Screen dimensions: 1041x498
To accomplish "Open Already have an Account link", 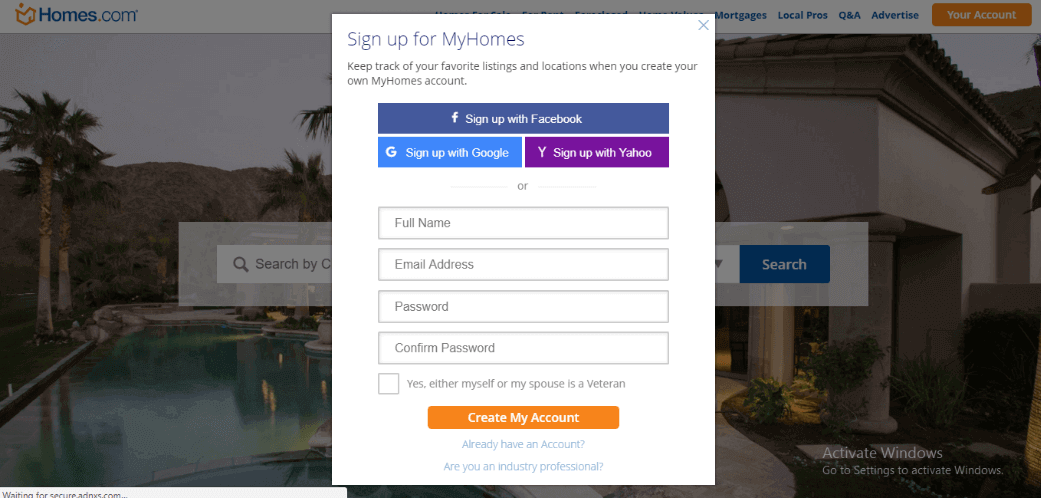I will click(523, 444).
